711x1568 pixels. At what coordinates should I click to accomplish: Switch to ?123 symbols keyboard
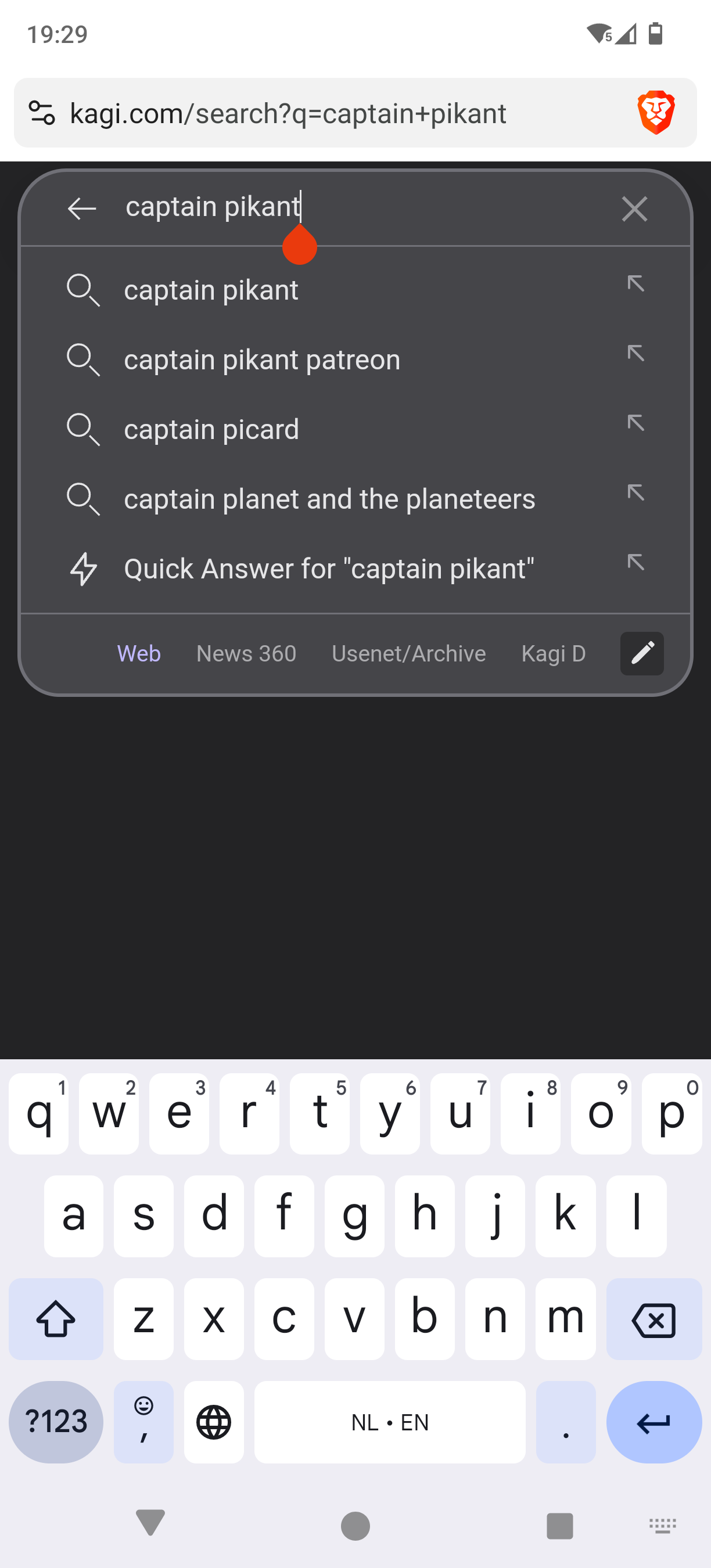click(56, 1422)
